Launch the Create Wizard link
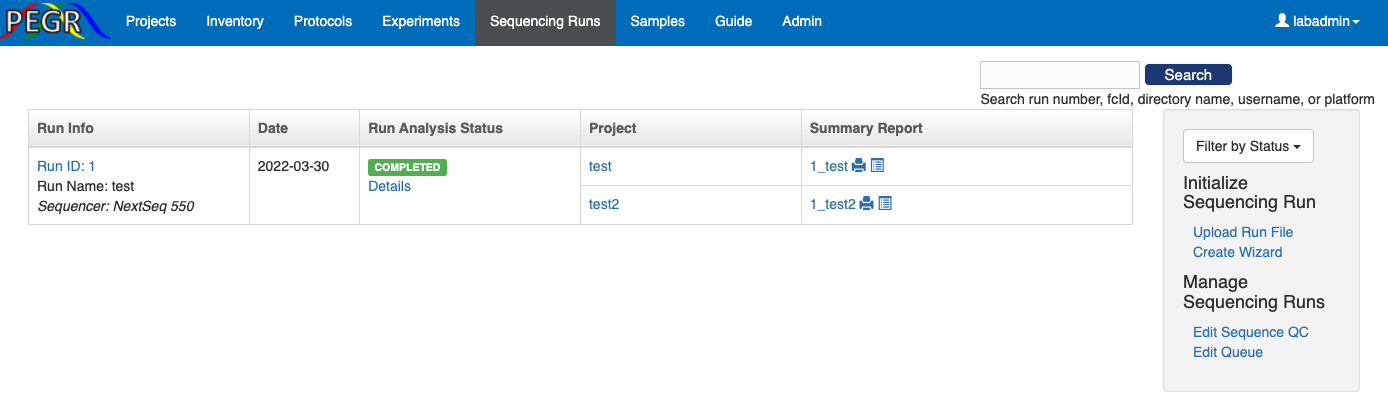The image size is (1388, 404). 1237,252
